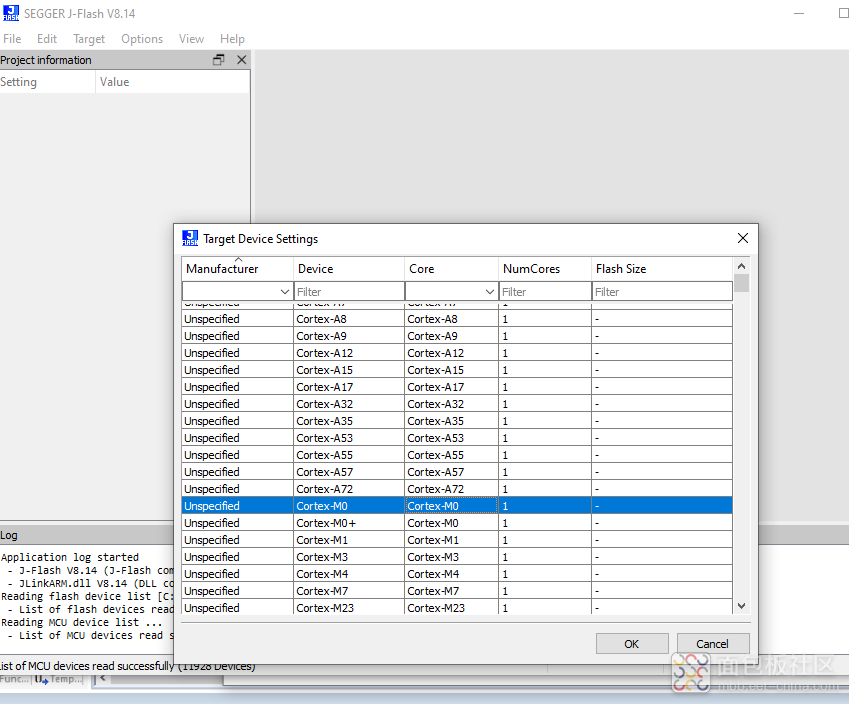This screenshot has width=849, height=704.
Task: Sort by the Core column header
Action: coord(451,269)
